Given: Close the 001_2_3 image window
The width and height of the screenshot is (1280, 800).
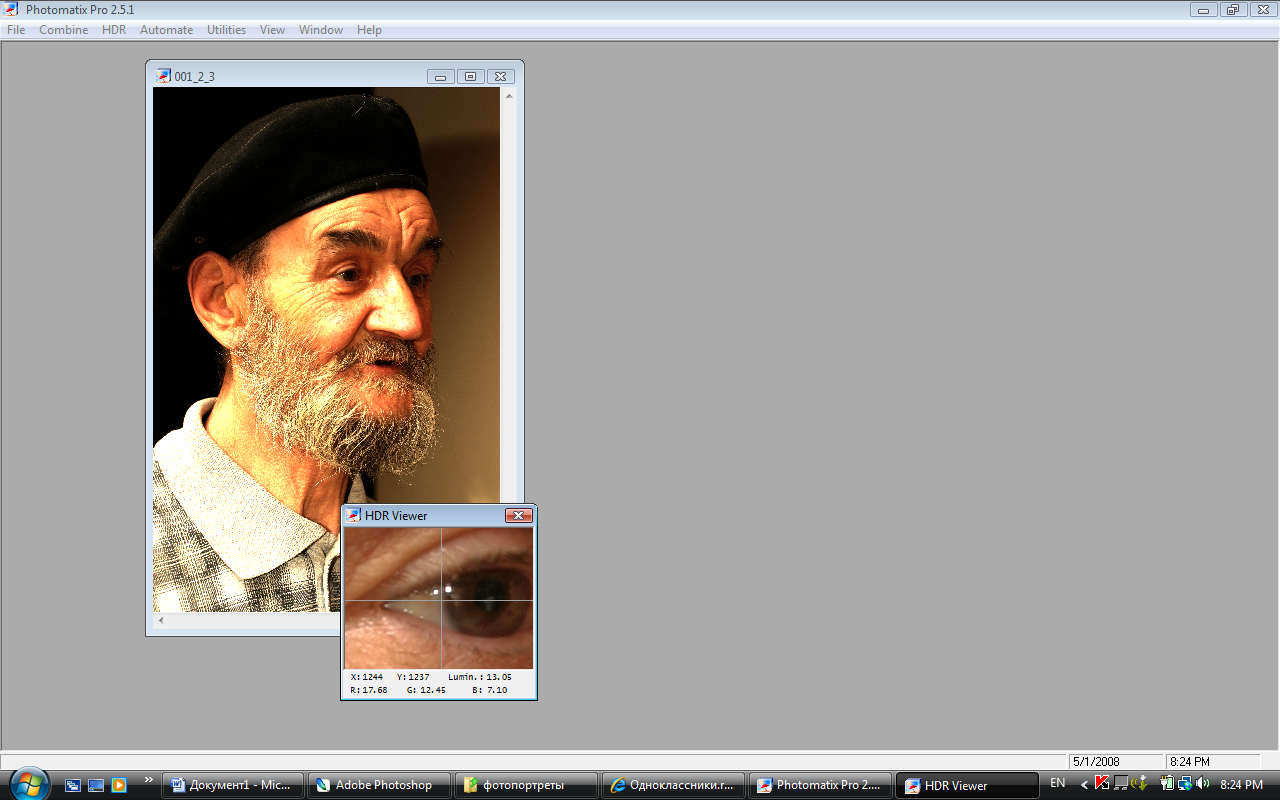Looking at the screenshot, I should pos(501,76).
